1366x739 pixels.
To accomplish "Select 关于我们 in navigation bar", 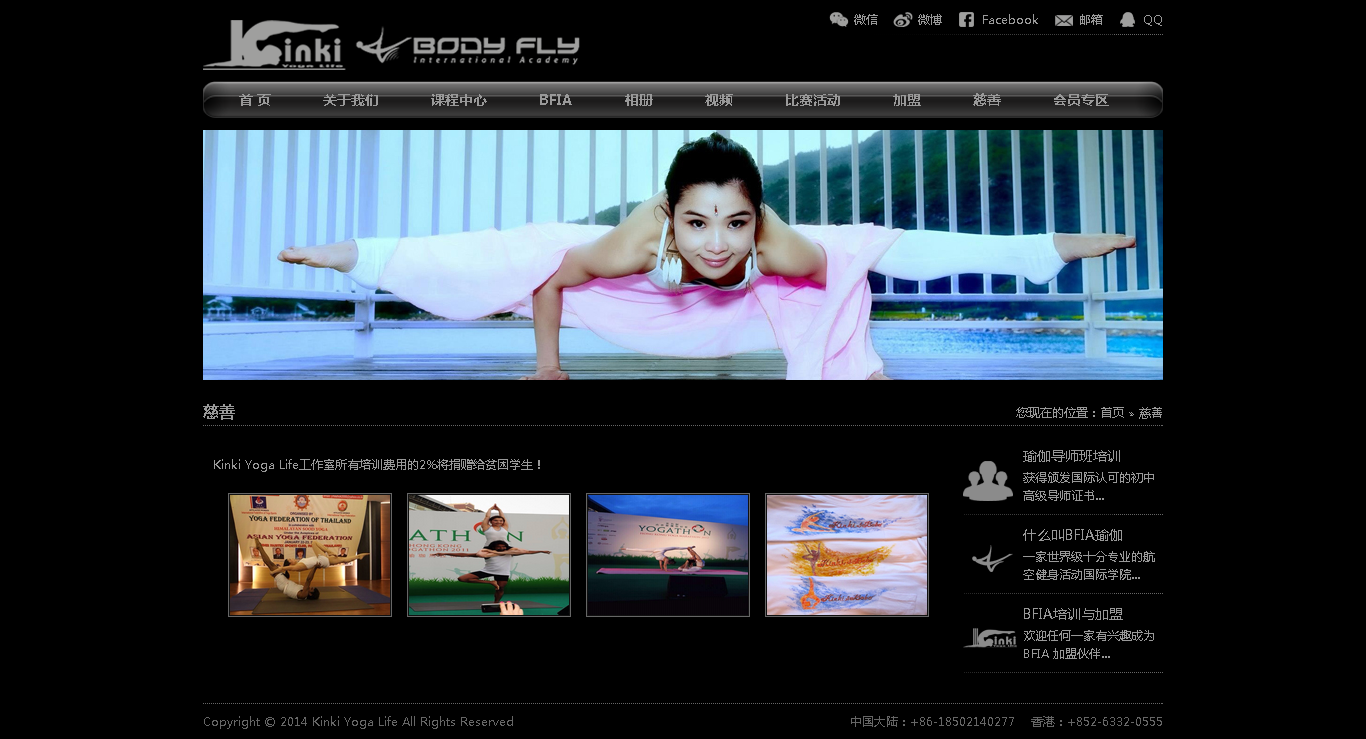I will point(350,100).
